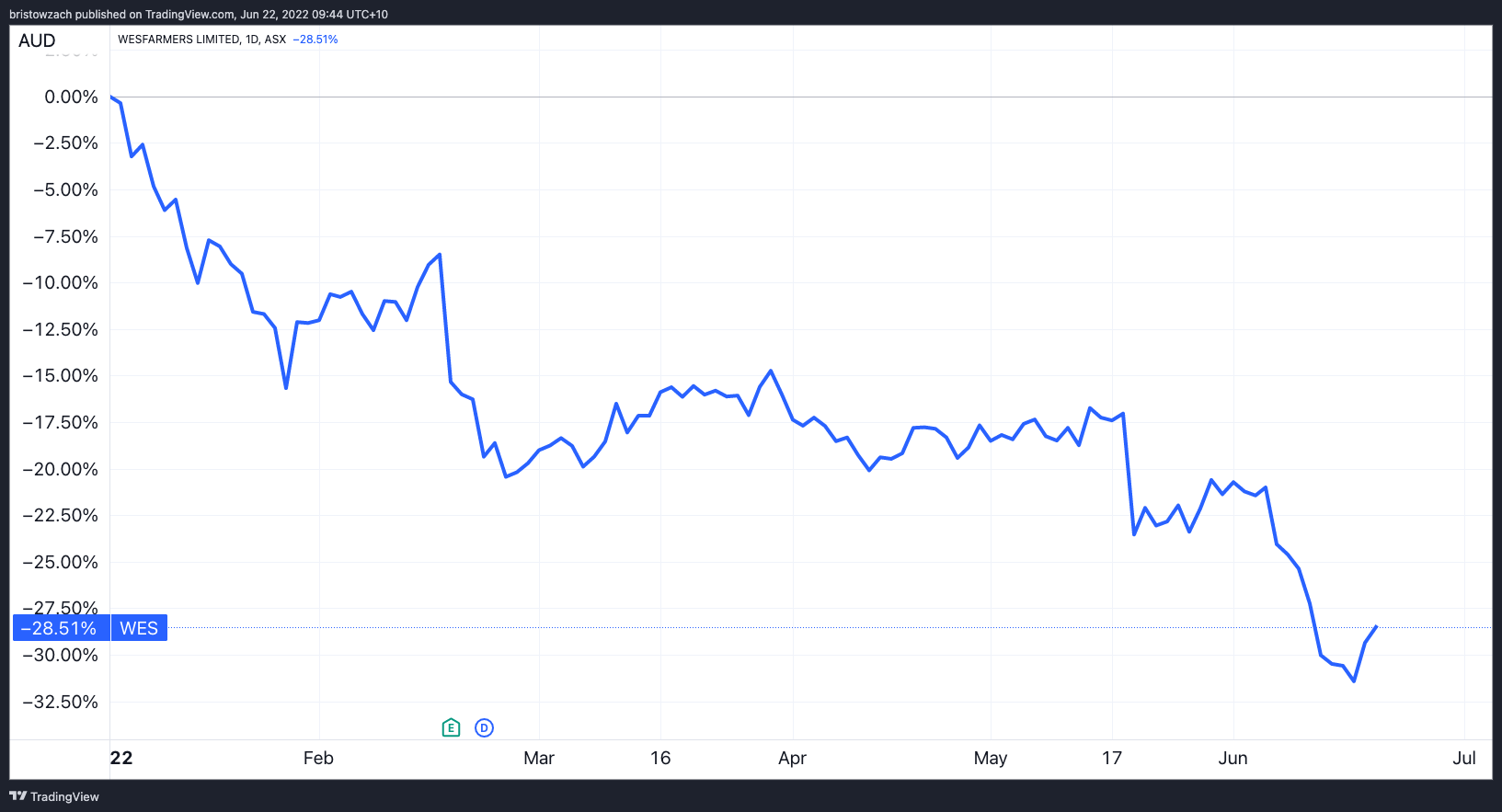The height and width of the screenshot is (812, 1502).
Task: Click the 0.00% axis label
Action: [x=71, y=97]
